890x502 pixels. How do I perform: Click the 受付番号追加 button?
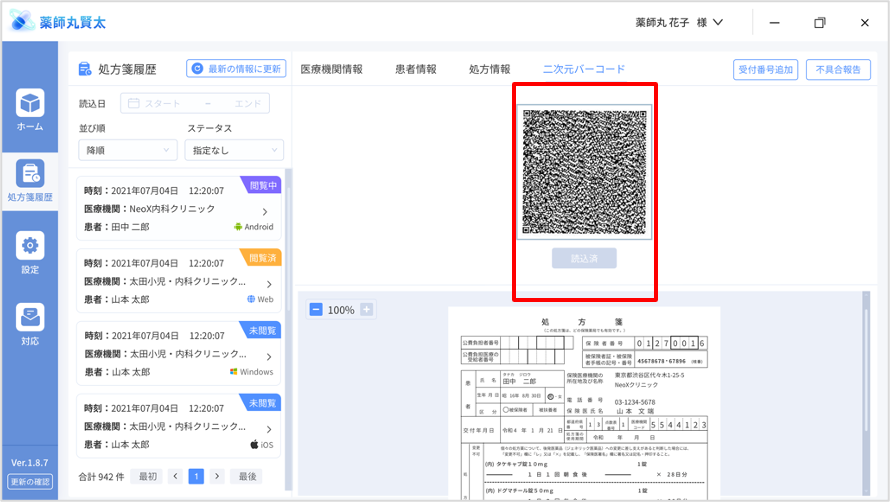coord(765,69)
